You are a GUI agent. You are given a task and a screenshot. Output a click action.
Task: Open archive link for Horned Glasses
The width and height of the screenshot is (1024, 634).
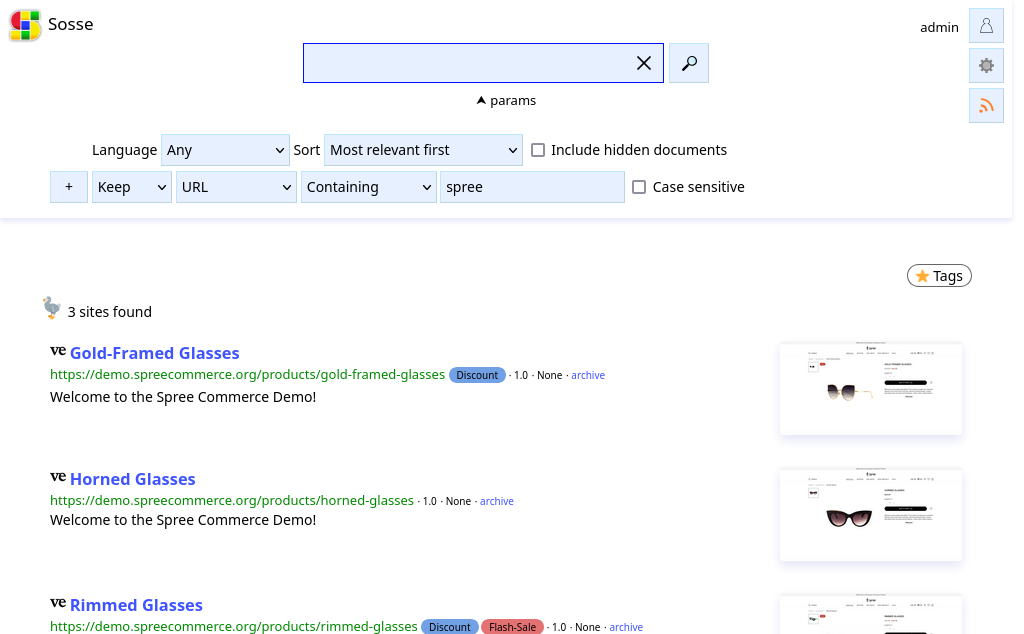coord(496,501)
